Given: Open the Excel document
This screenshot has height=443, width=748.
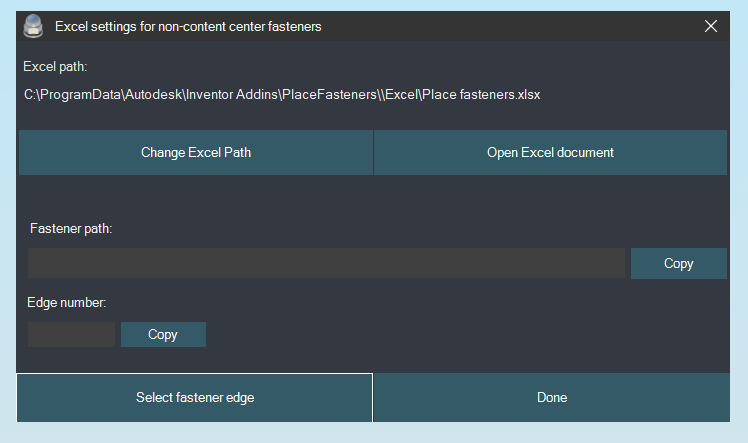Looking at the screenshot, I should tap(550, 153).
